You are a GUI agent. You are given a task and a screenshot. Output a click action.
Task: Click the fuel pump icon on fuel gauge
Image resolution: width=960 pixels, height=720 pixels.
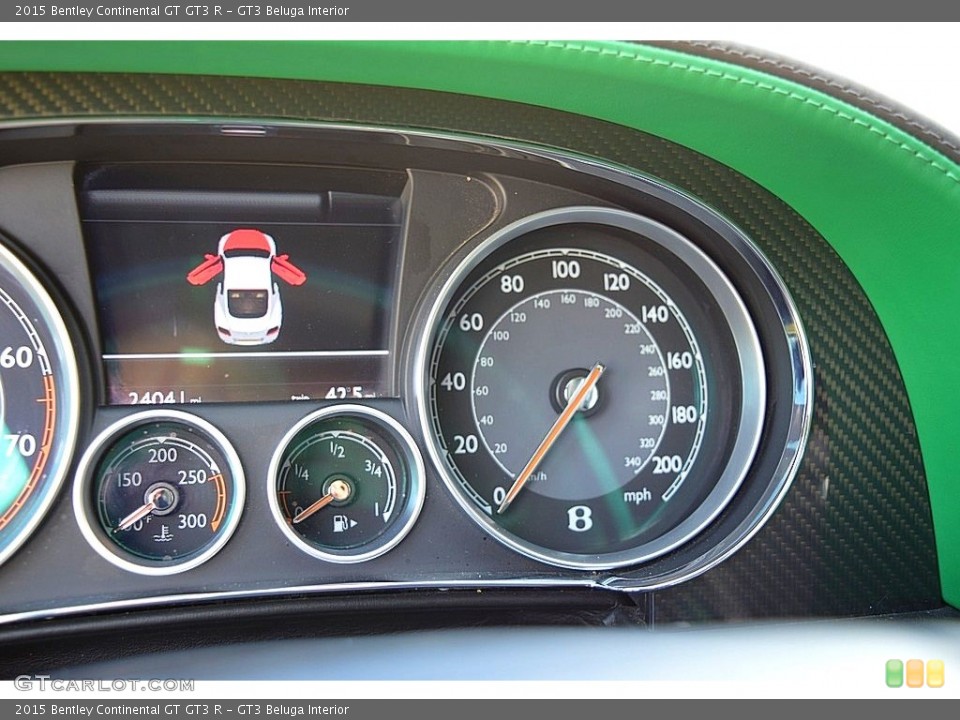[x=341, y=523]
